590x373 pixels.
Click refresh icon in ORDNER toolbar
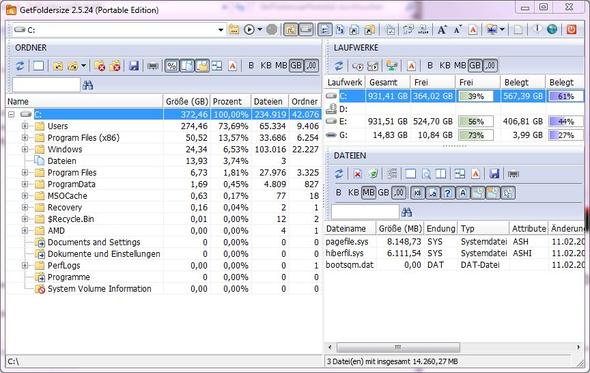point(20,66)
